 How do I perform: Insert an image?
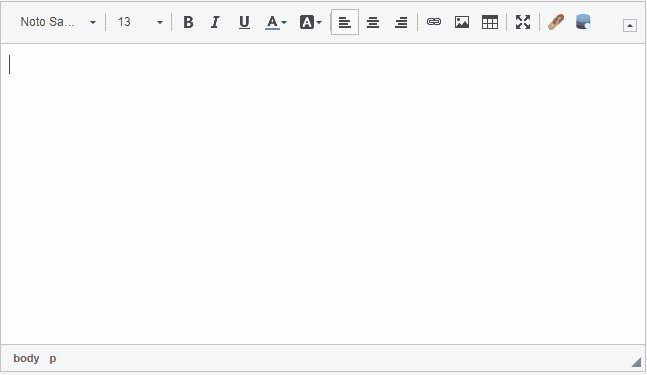[x=462, y=22]
